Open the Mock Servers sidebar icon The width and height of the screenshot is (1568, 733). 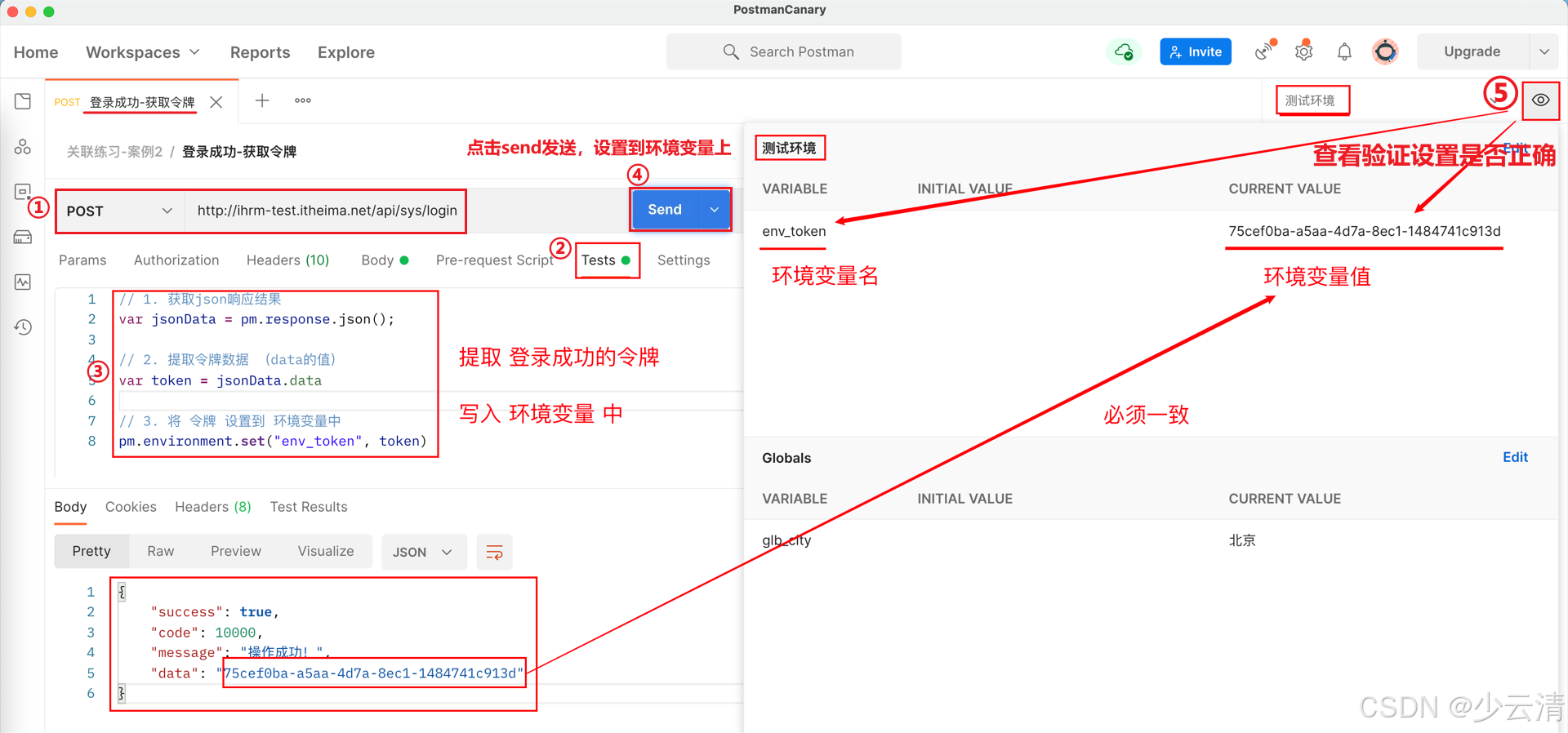pyautogui.click(x=23, y=238)
